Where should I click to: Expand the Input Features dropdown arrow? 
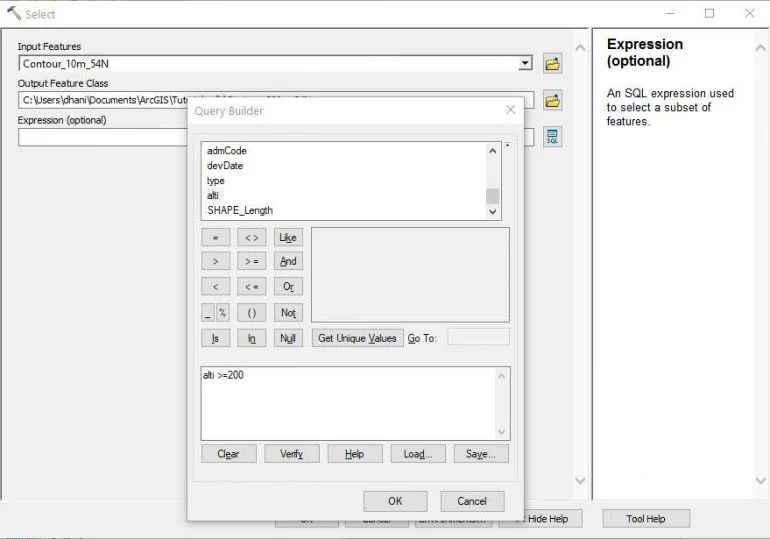pos(525,63)
